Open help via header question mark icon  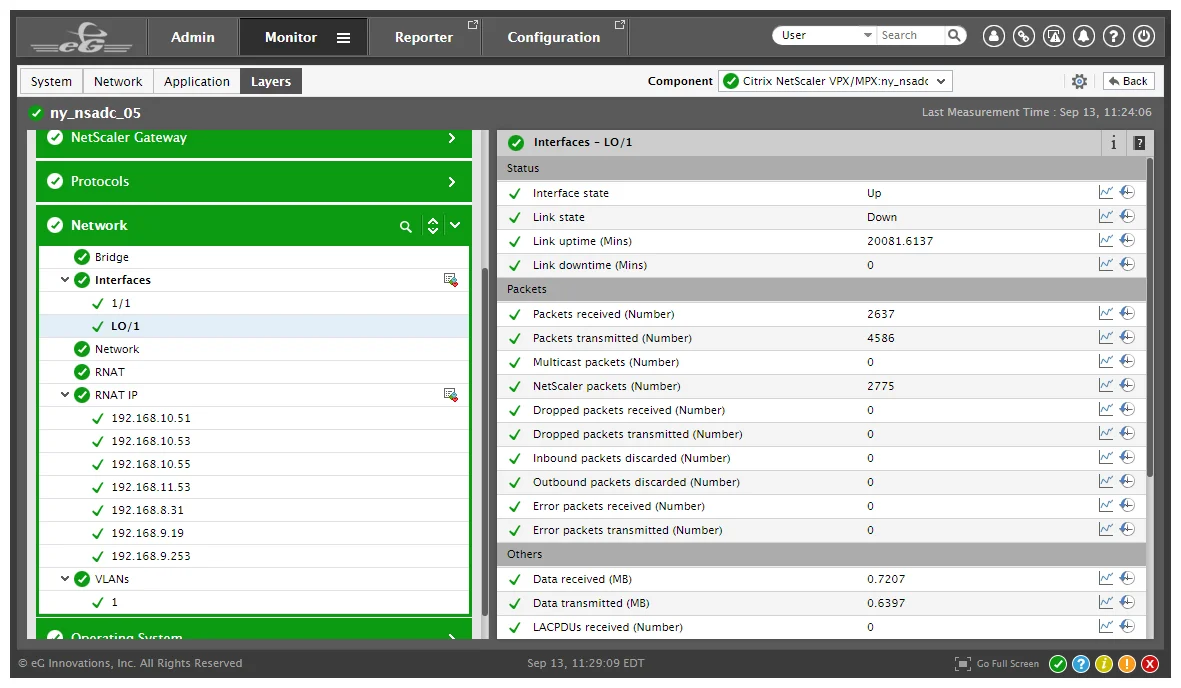coord(1114,35)
